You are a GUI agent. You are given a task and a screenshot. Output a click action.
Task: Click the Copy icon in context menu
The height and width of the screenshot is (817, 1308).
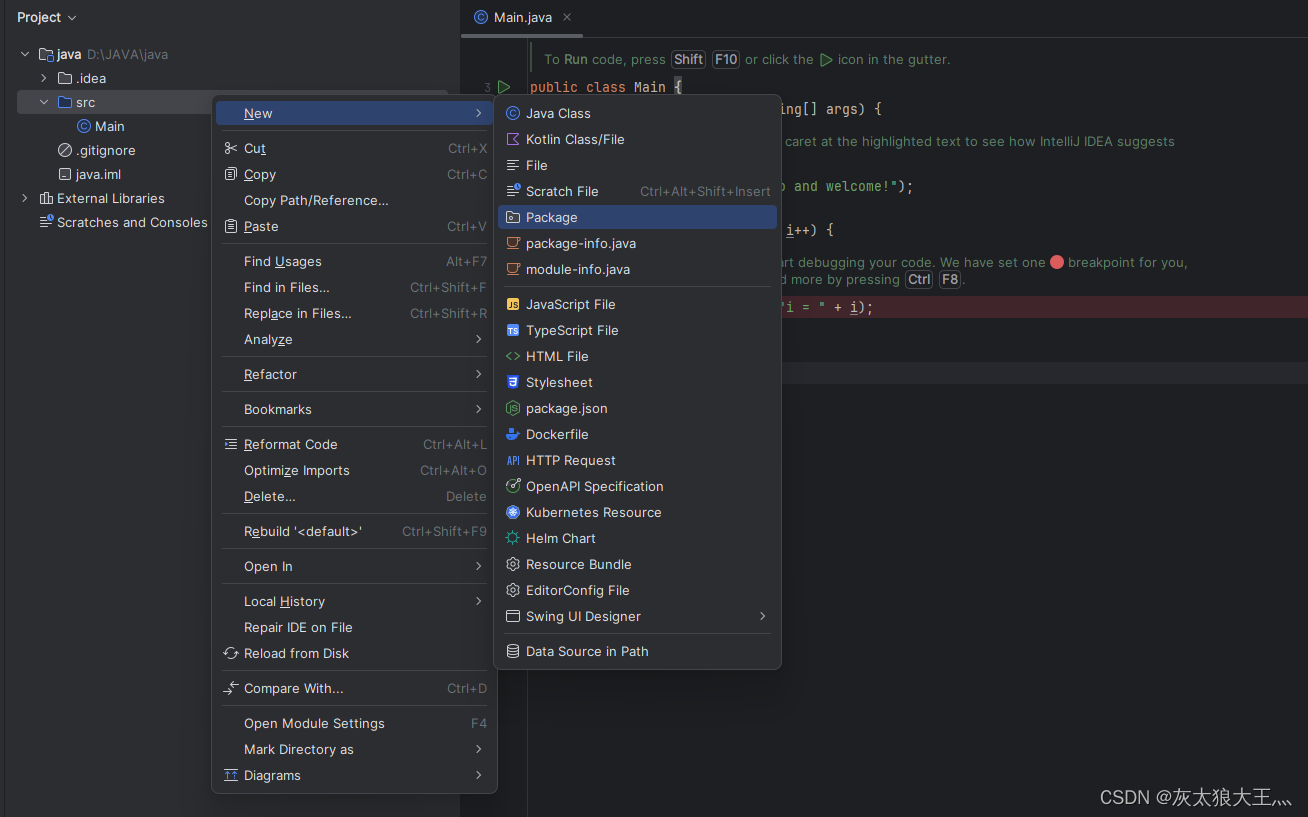pyautogui.click(x=231, y=174)
